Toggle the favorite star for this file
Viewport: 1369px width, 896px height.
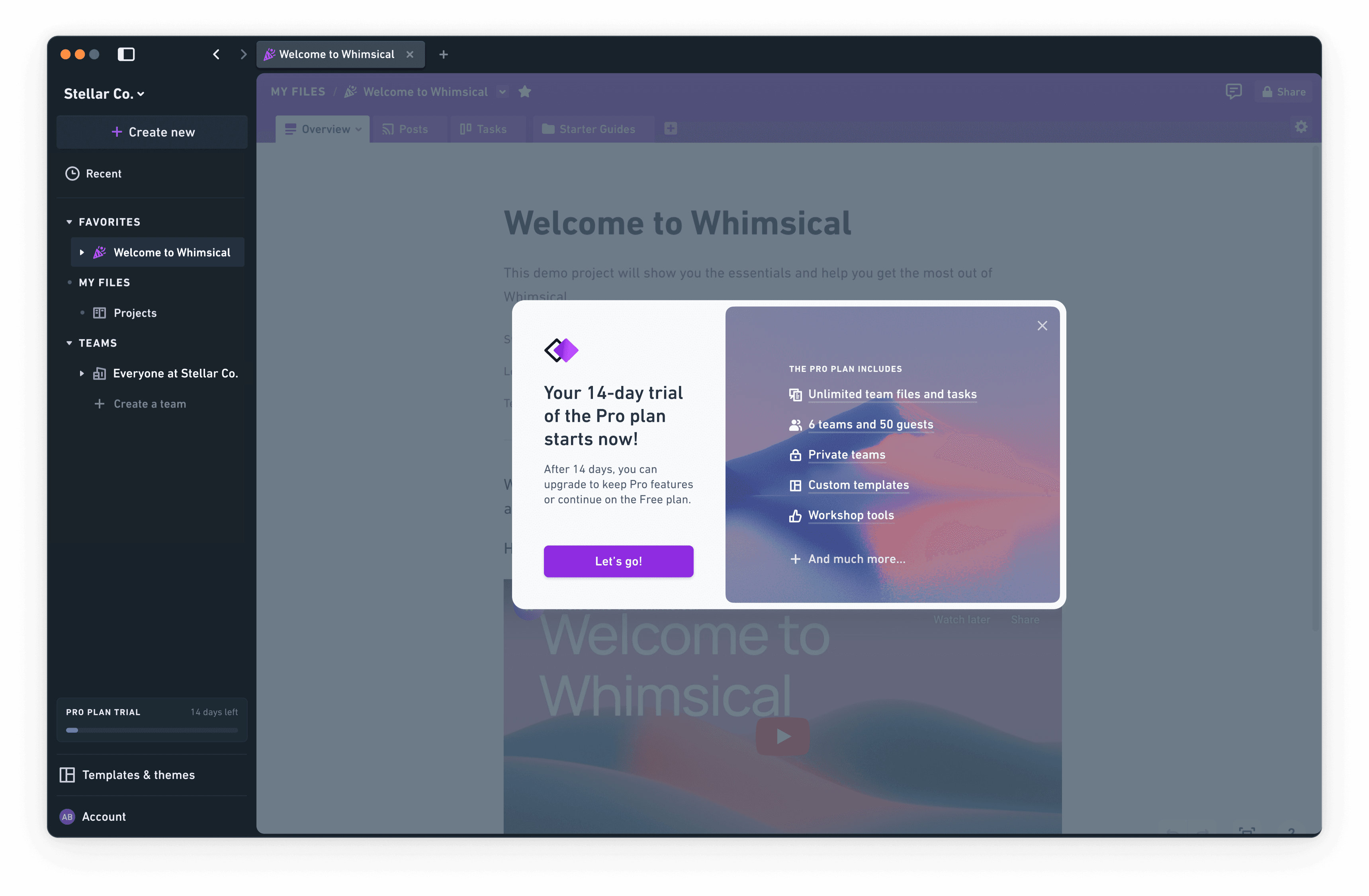click(524, 92)
